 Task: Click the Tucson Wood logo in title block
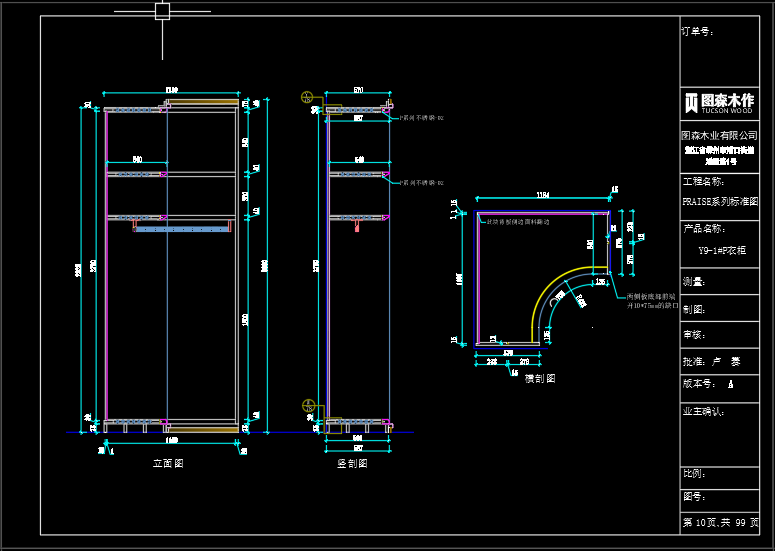click(x=719, y=103)
